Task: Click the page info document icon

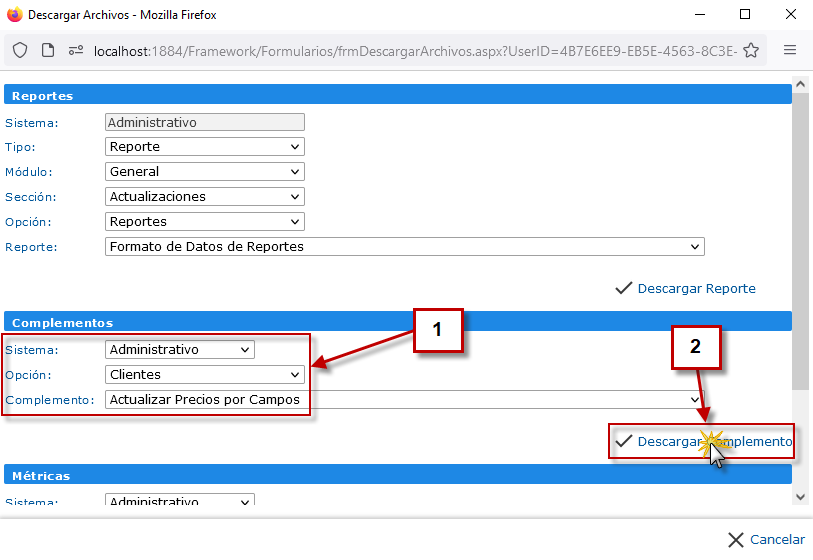Action: click(47, 50)
